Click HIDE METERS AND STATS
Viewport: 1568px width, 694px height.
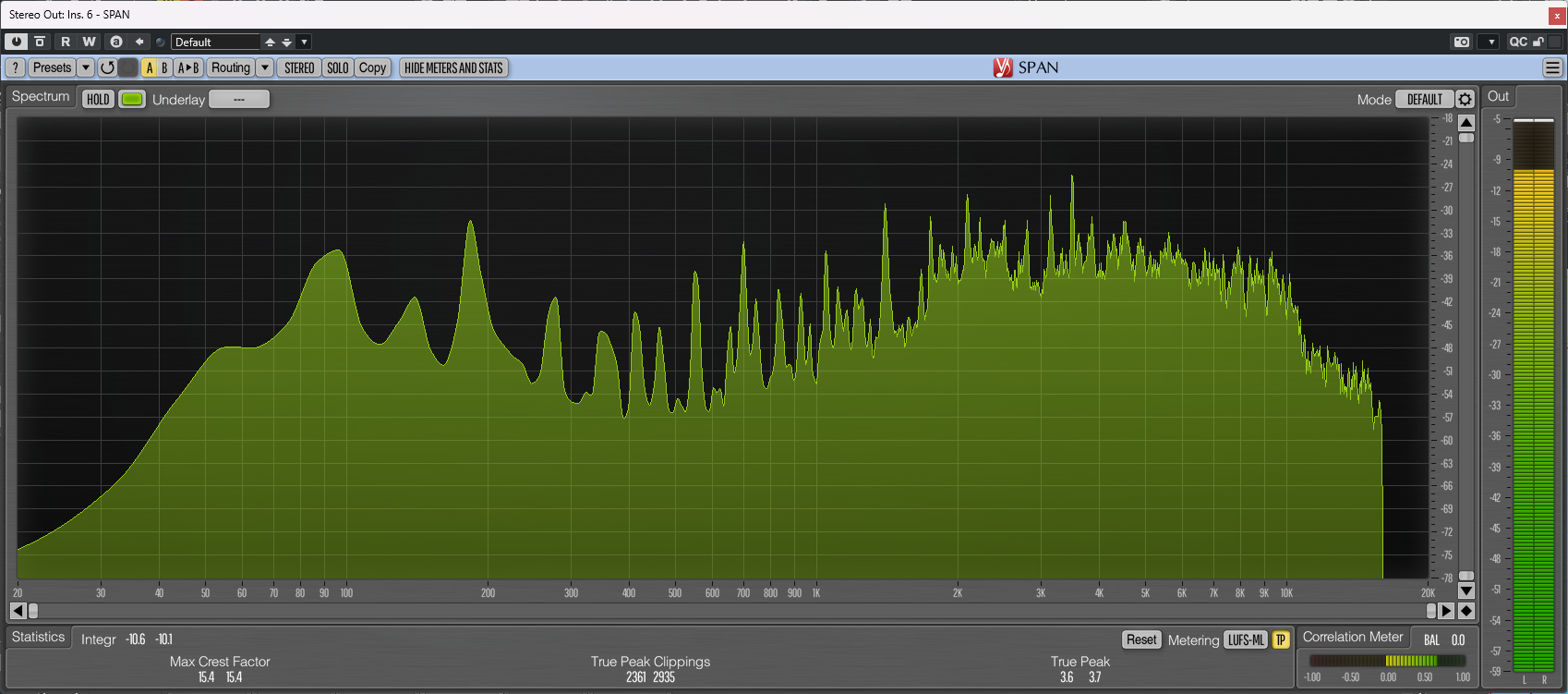(x=453, y=67)
